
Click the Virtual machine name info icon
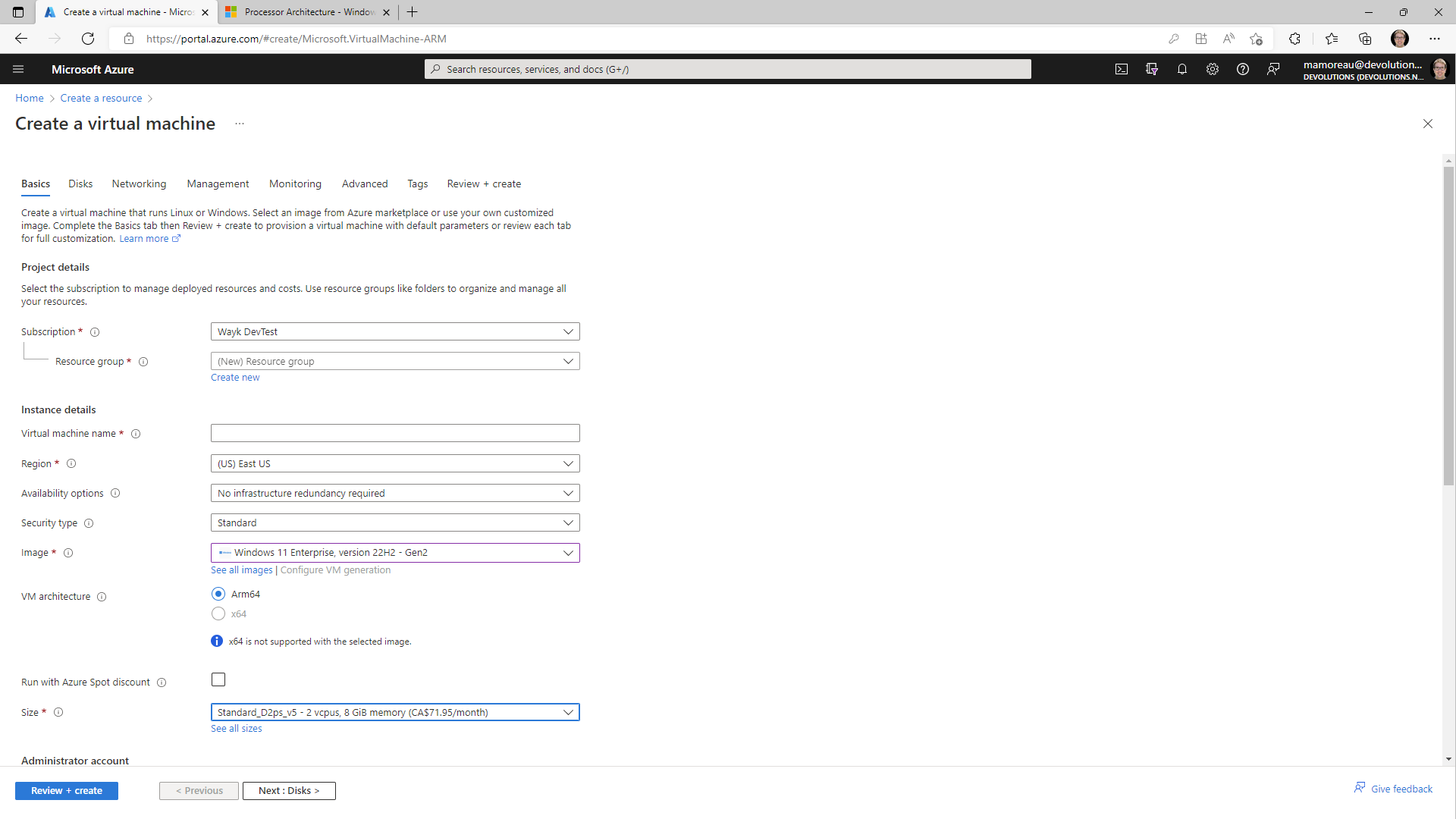coord(136,434)
